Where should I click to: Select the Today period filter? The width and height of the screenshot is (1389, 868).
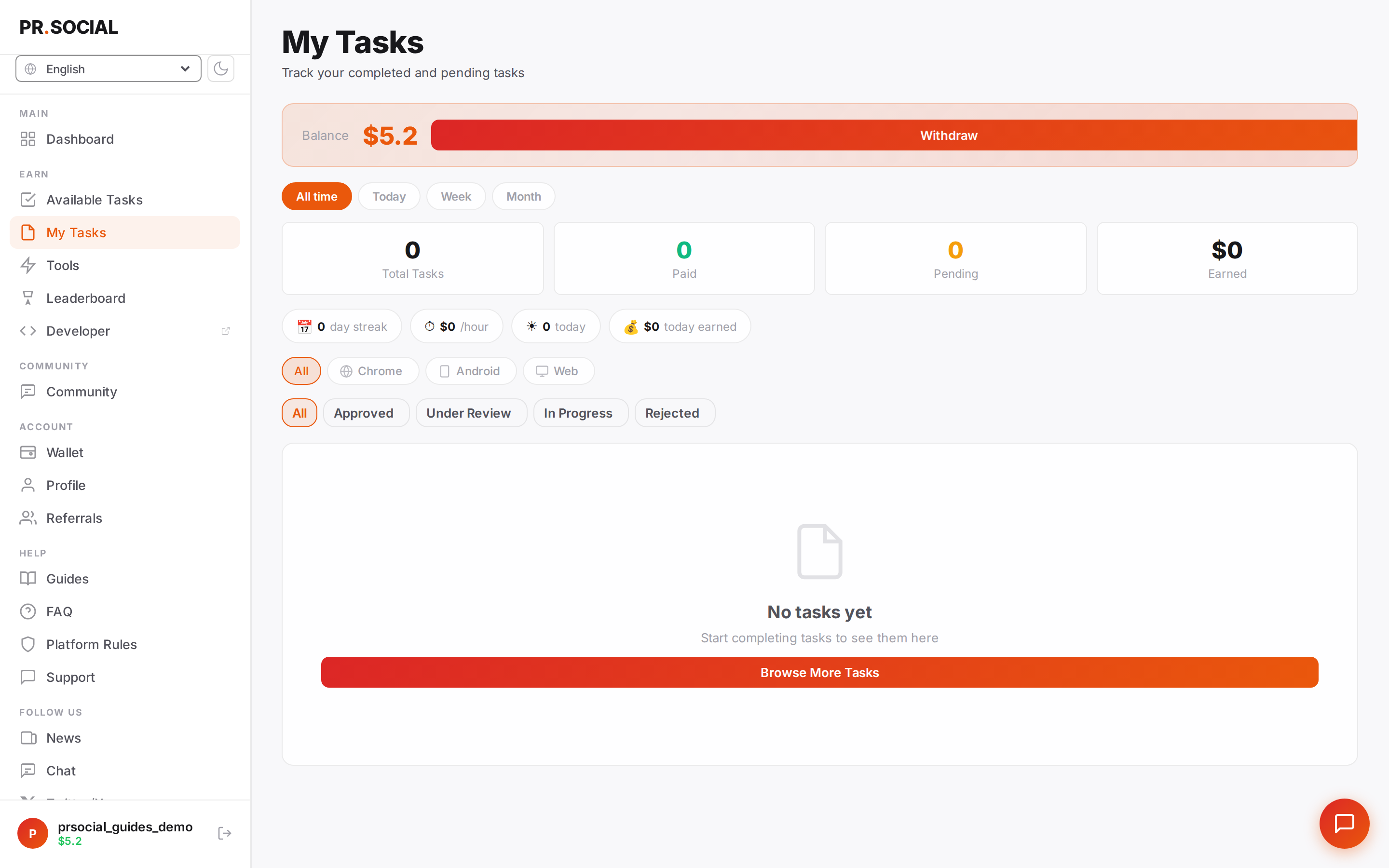click(389, 196)
